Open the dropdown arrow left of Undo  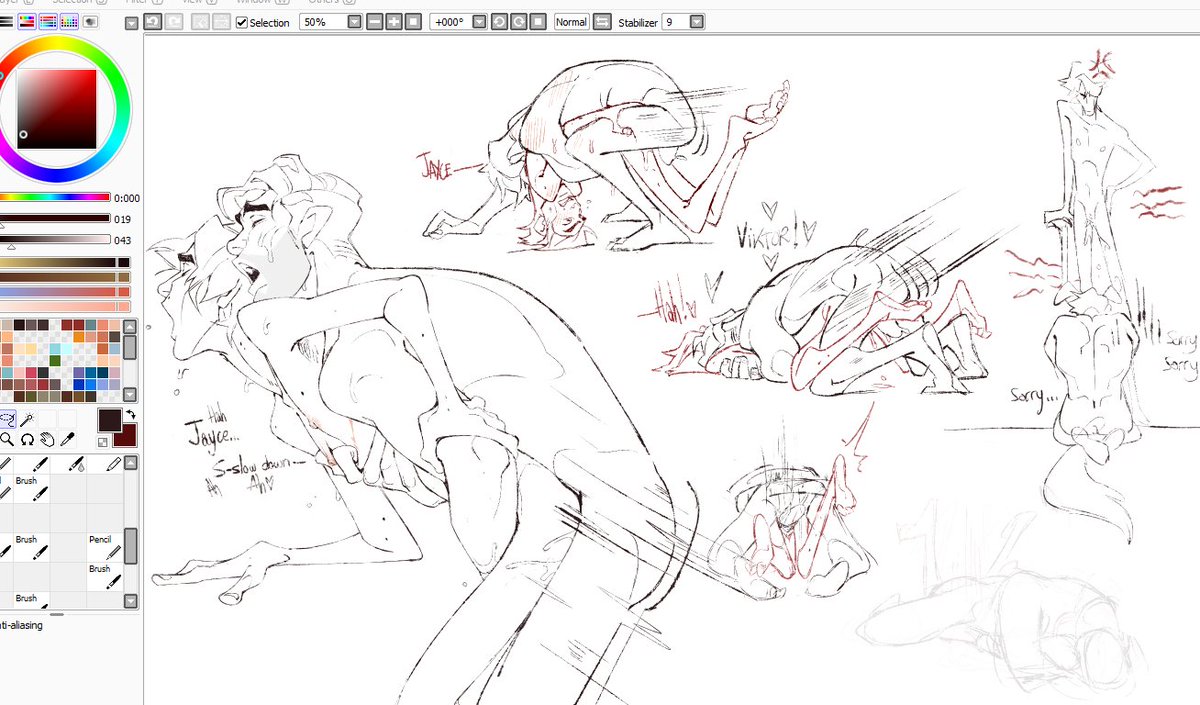pyautogui.click(x=131, y=22)
